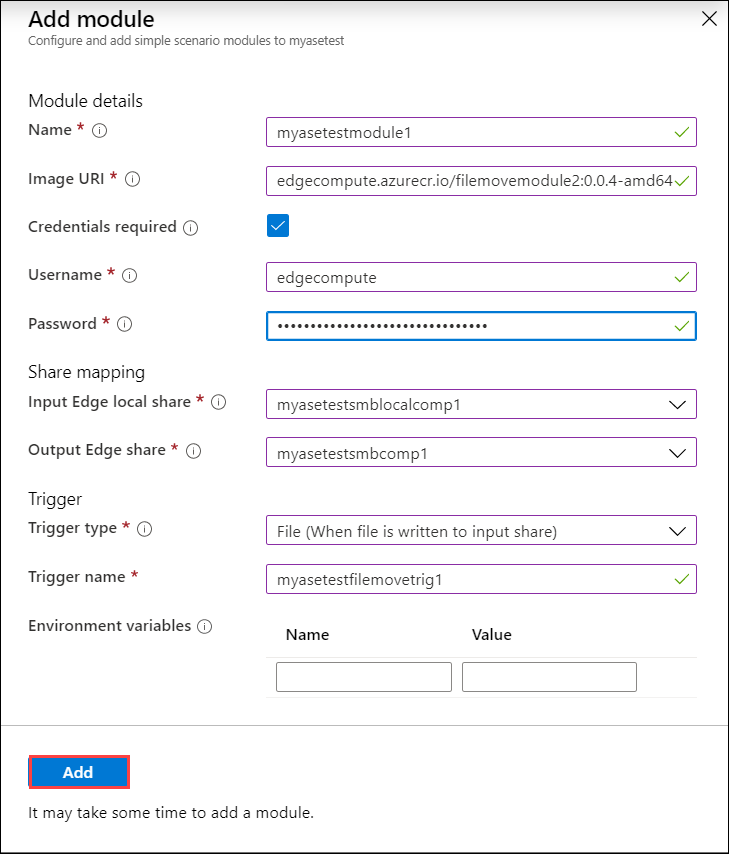Open the Environment variables info tooltip
The image size is (729, 854).
tap(206, 626)
